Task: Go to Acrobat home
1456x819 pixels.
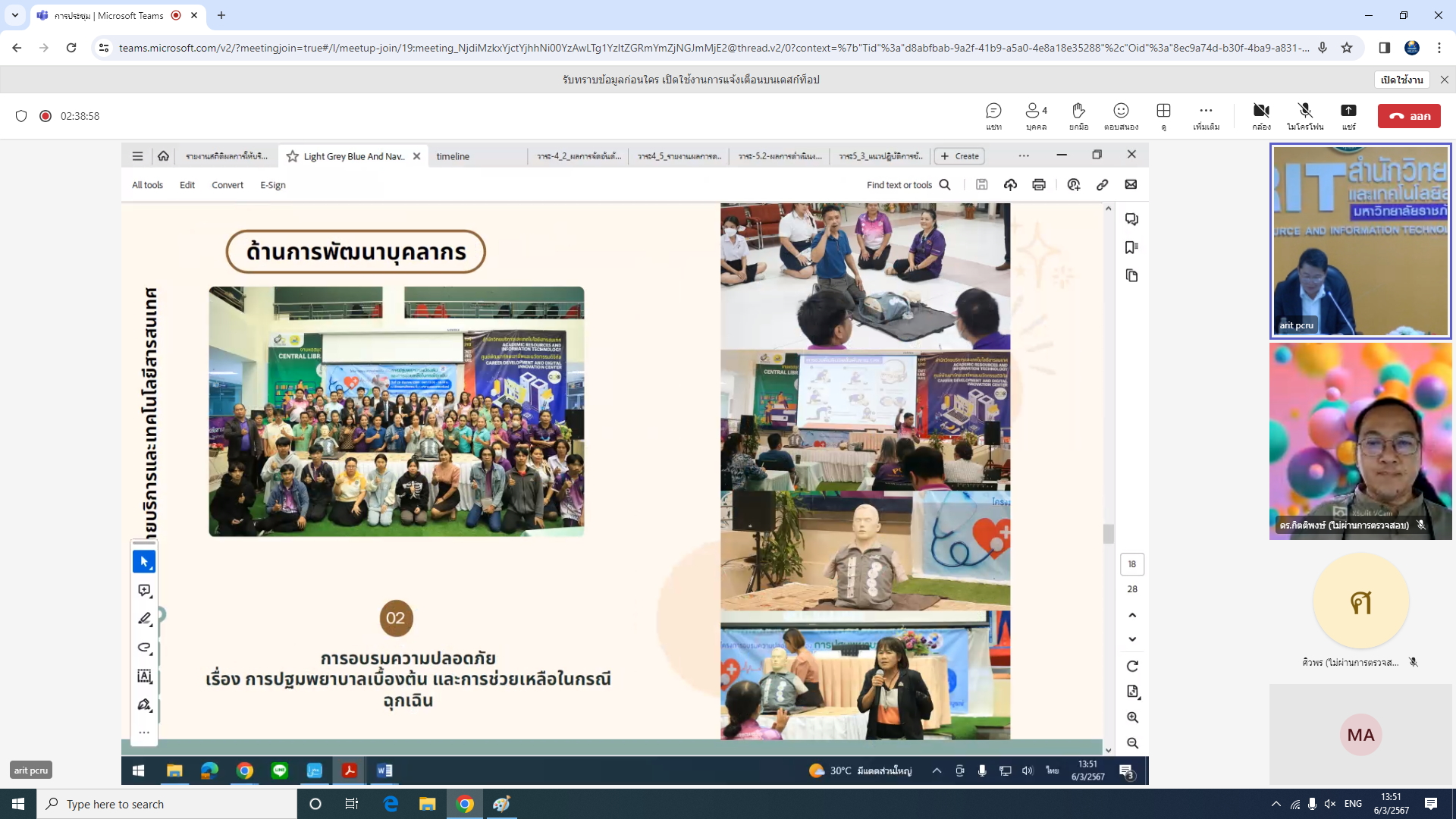Action: click(x=163, y=156)
